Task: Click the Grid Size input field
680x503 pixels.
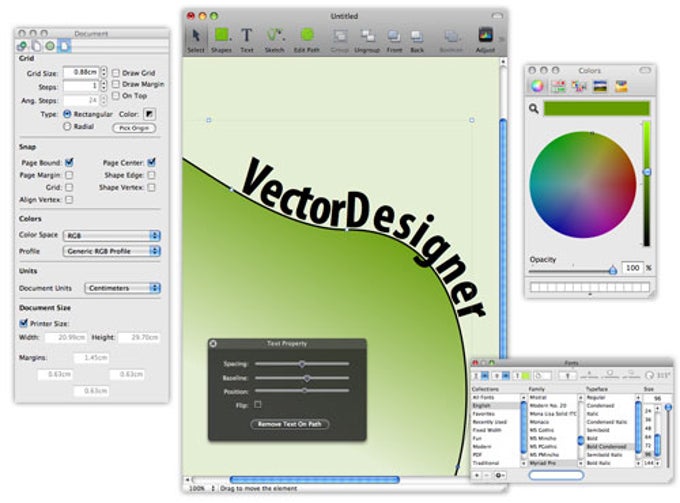Action: 81,72
